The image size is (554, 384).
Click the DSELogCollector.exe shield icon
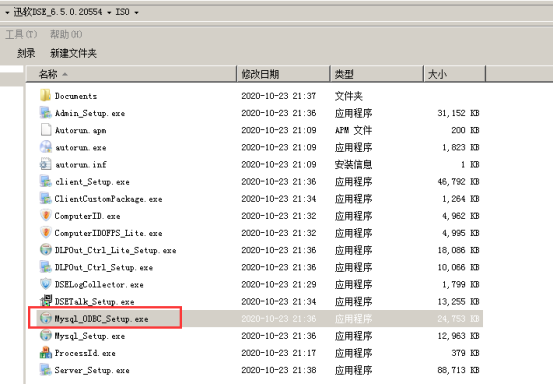(45, 284)
